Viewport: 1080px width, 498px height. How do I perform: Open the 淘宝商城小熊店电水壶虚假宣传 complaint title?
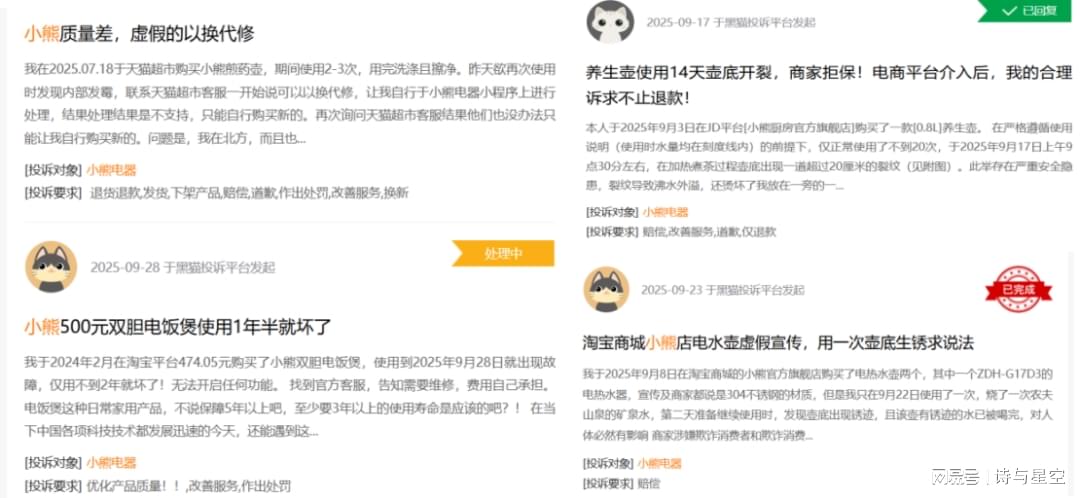778,342
